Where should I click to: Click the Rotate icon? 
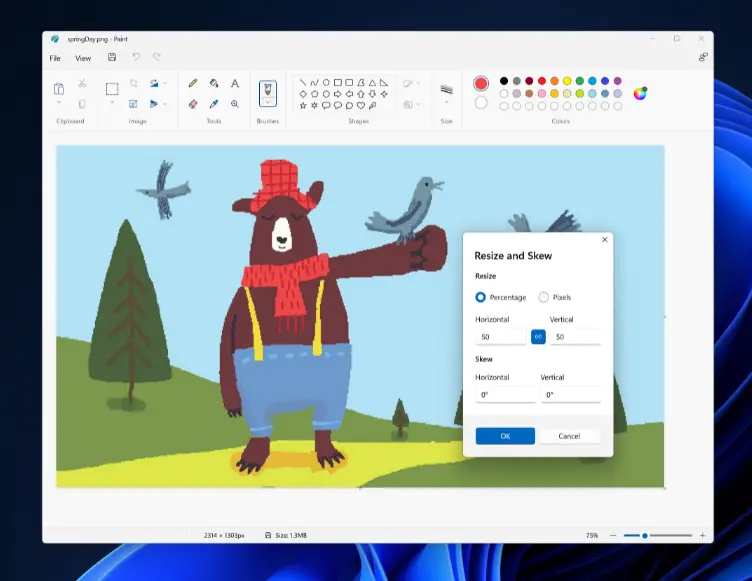tap(154, 83)
